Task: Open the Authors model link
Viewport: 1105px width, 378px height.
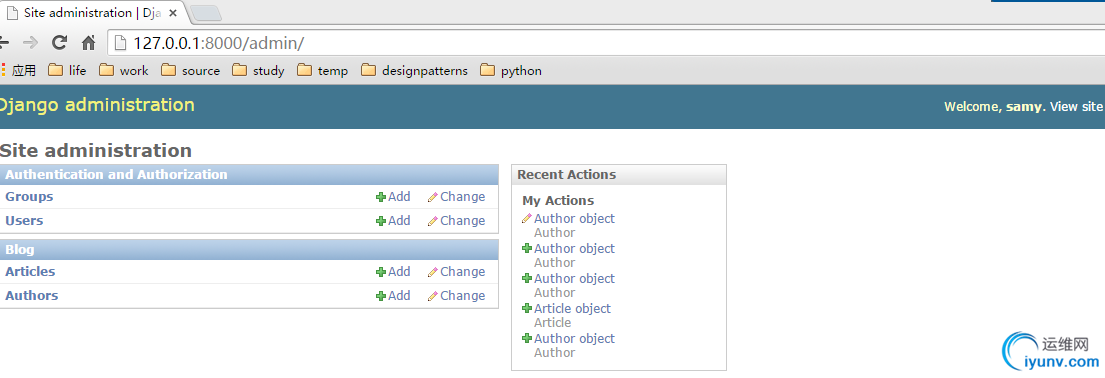Action: click(x=32, y=295)
